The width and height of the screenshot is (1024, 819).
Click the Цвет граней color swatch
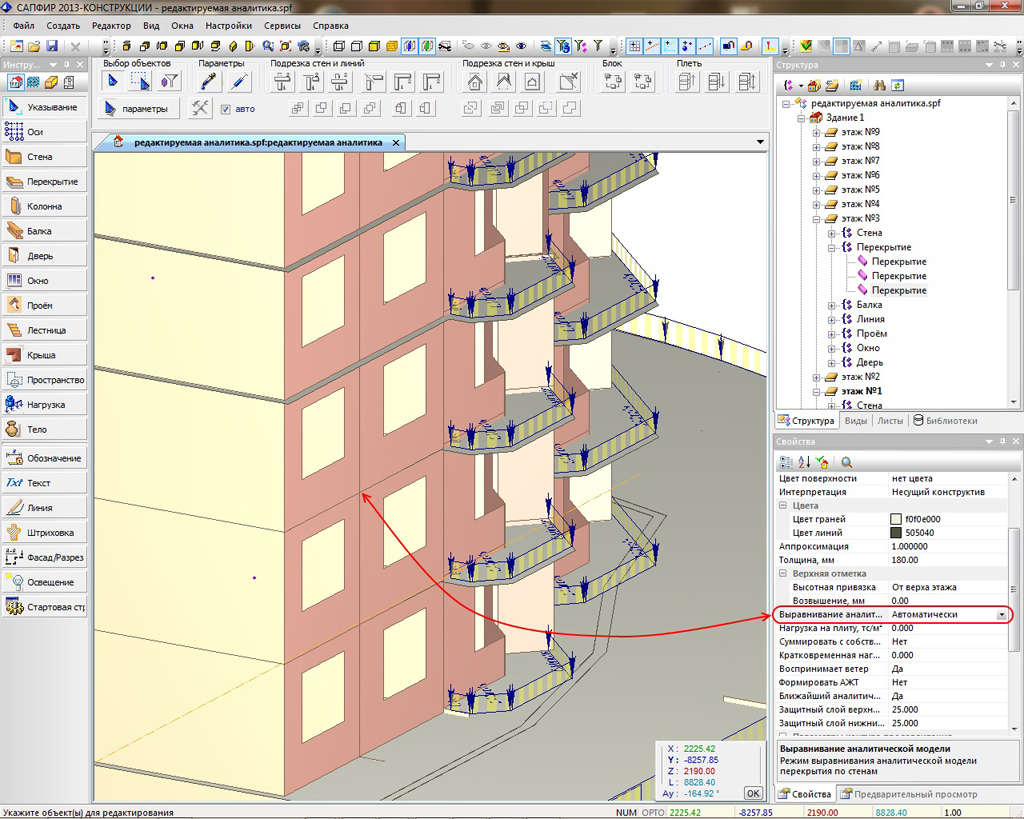(x=896, y=520)
